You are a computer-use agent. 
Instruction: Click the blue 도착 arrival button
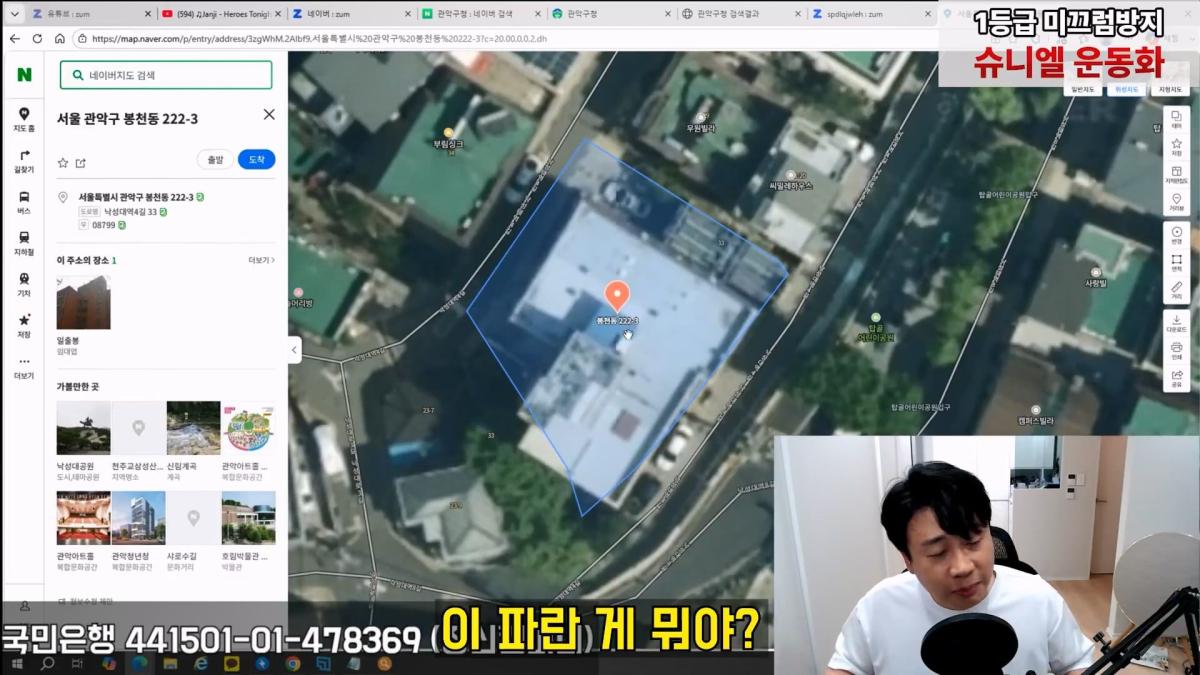point(256,159)
